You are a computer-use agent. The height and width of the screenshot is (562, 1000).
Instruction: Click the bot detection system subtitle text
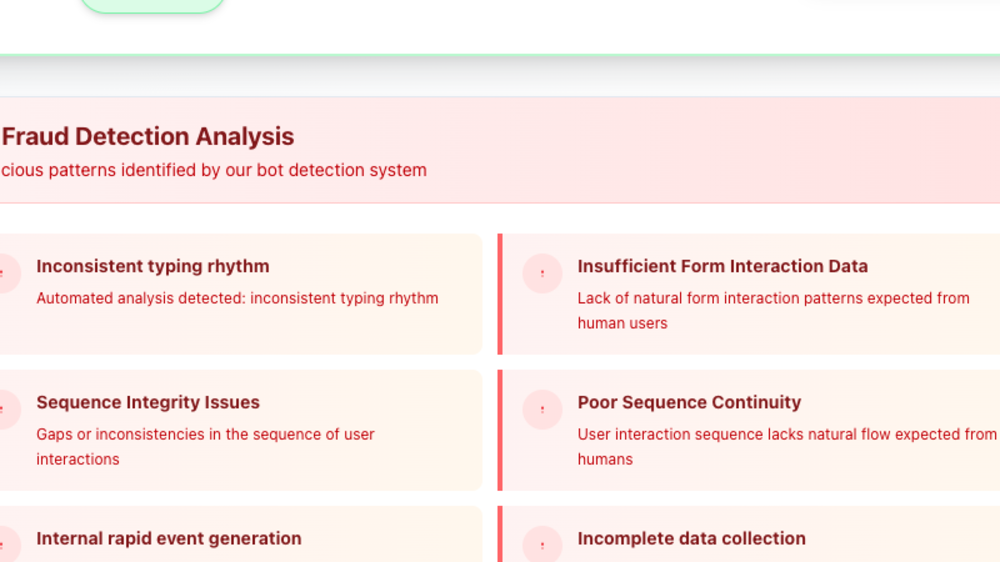(214, 170)
